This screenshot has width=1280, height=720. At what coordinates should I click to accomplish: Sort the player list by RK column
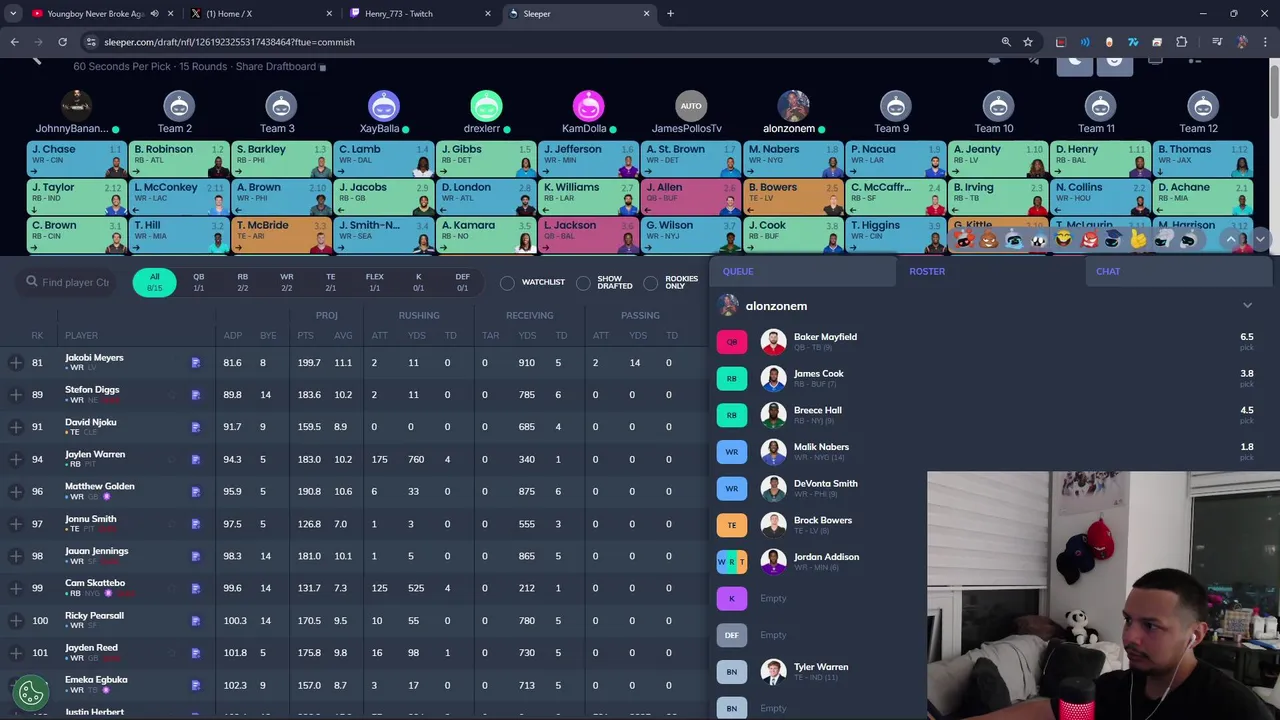coord(37,336)
